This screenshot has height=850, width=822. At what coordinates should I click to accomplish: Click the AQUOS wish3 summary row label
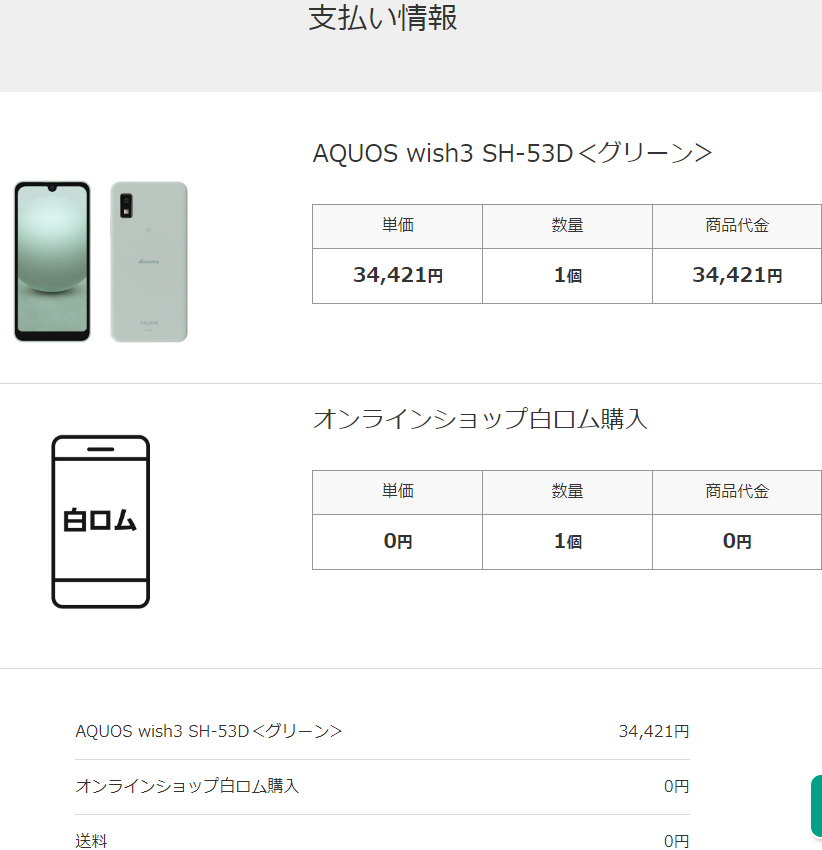click(209, 731)
